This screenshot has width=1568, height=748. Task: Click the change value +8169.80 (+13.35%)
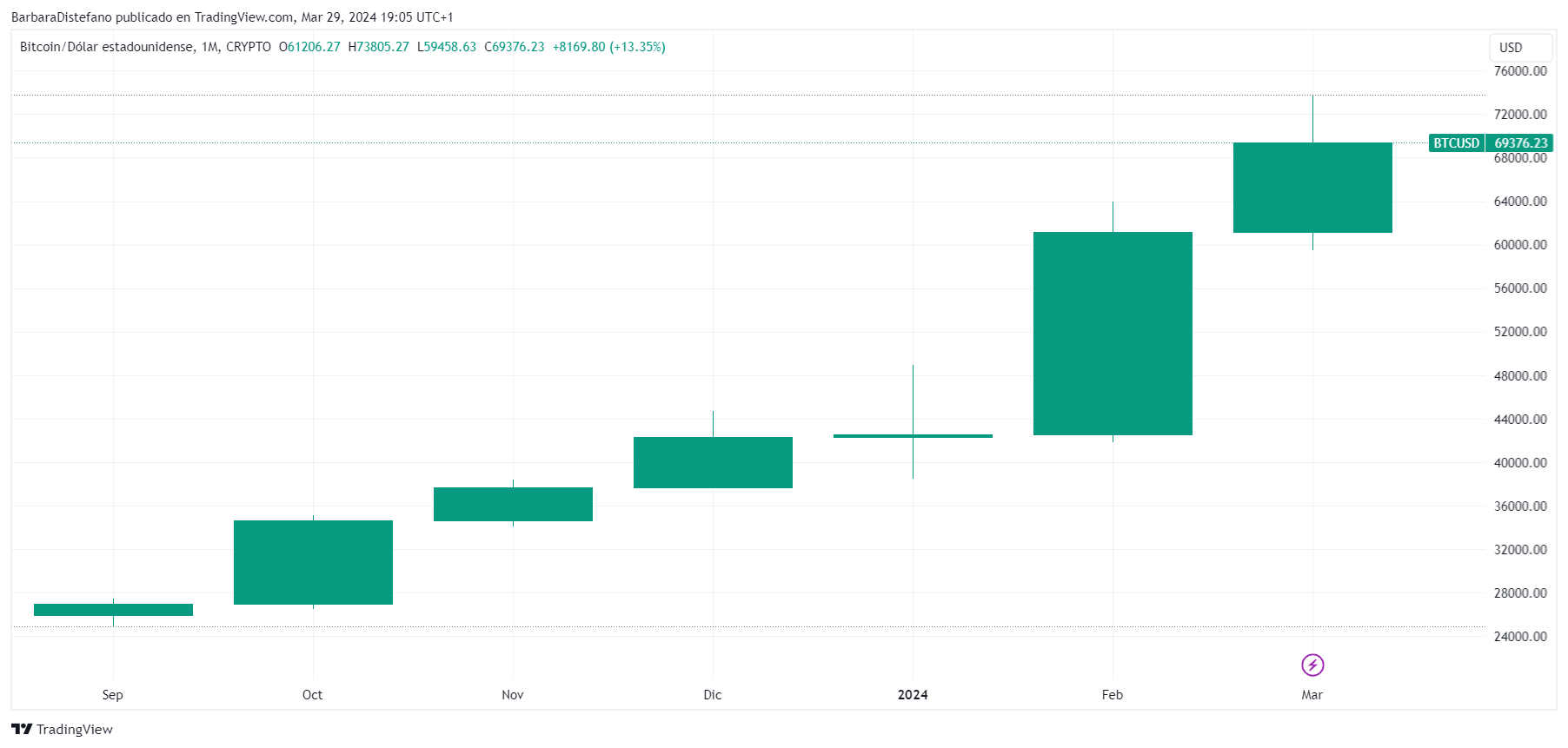[608, 47]
